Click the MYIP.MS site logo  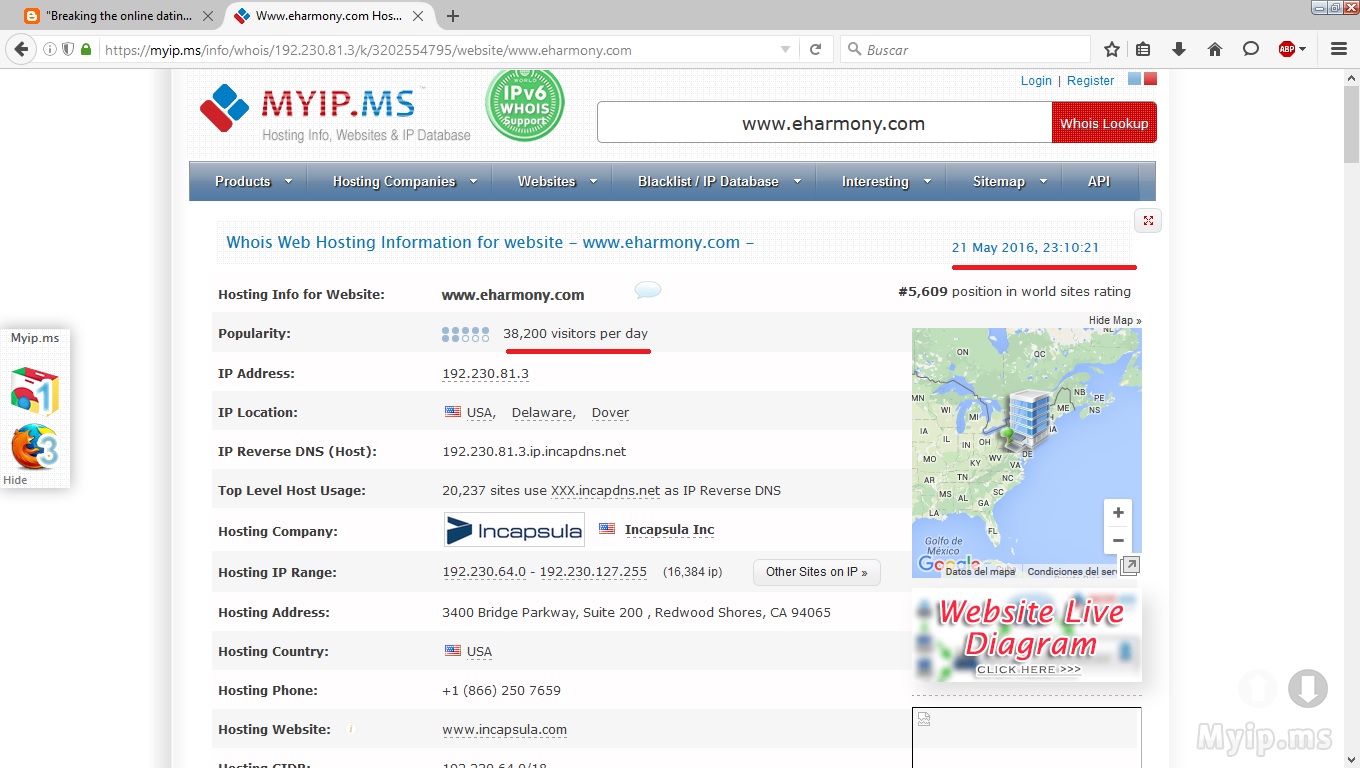click(x=334, y=111)
